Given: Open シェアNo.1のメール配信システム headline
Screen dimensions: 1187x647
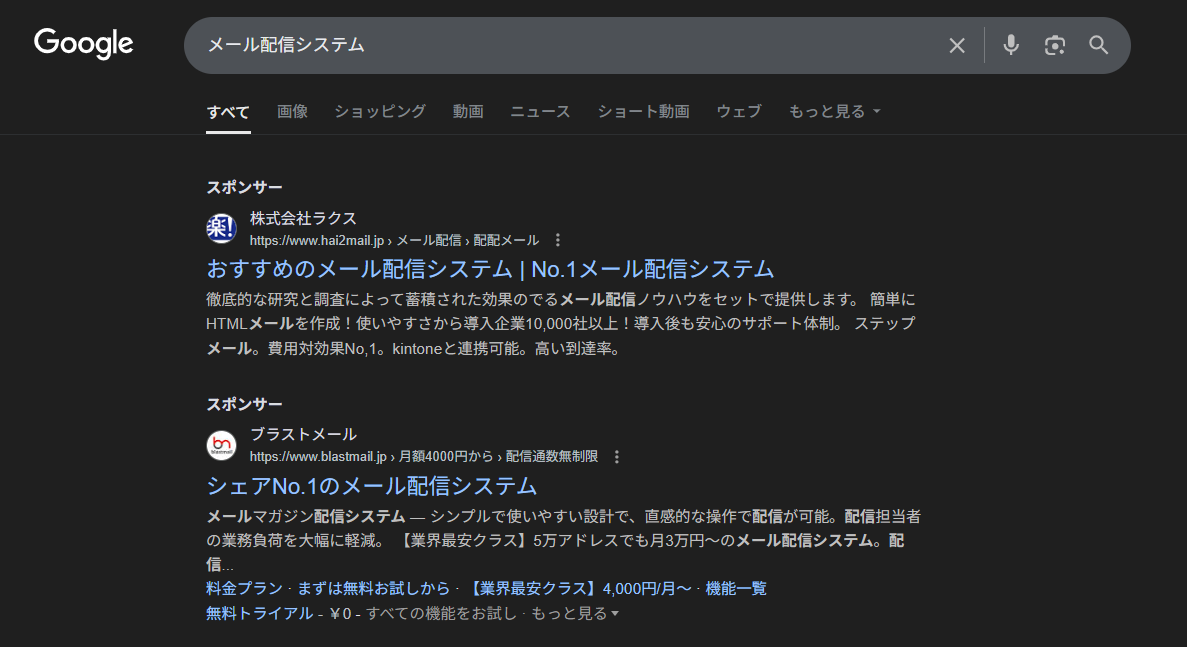Looking at the screenshot, I should pyautogui.click(x=371, y=485).
